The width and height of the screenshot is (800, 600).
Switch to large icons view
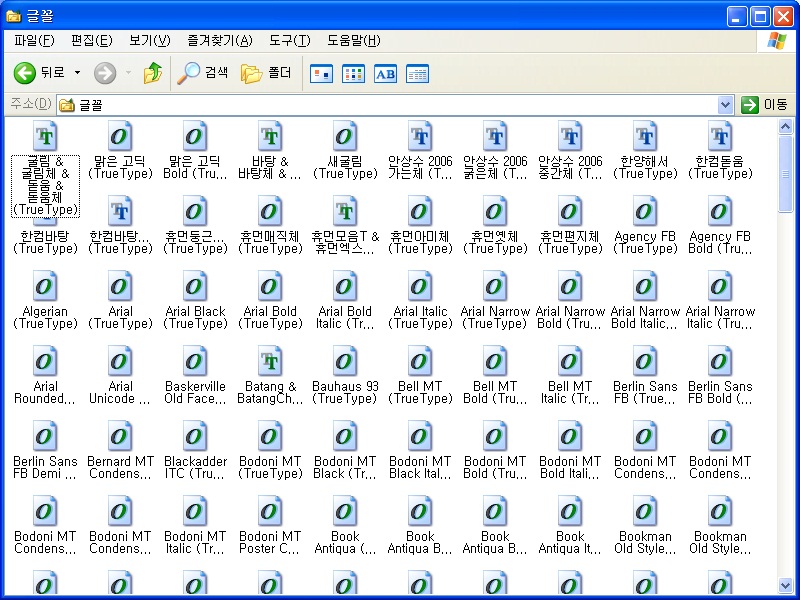pyautogui.click(x=321, y=74)
